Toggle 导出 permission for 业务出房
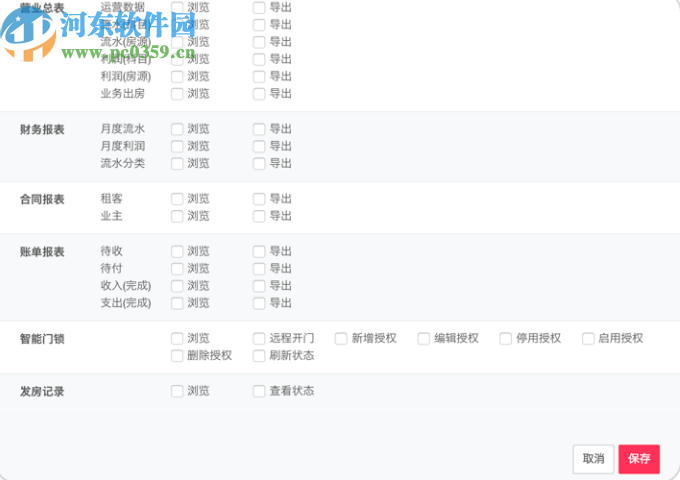 [259, 94]
